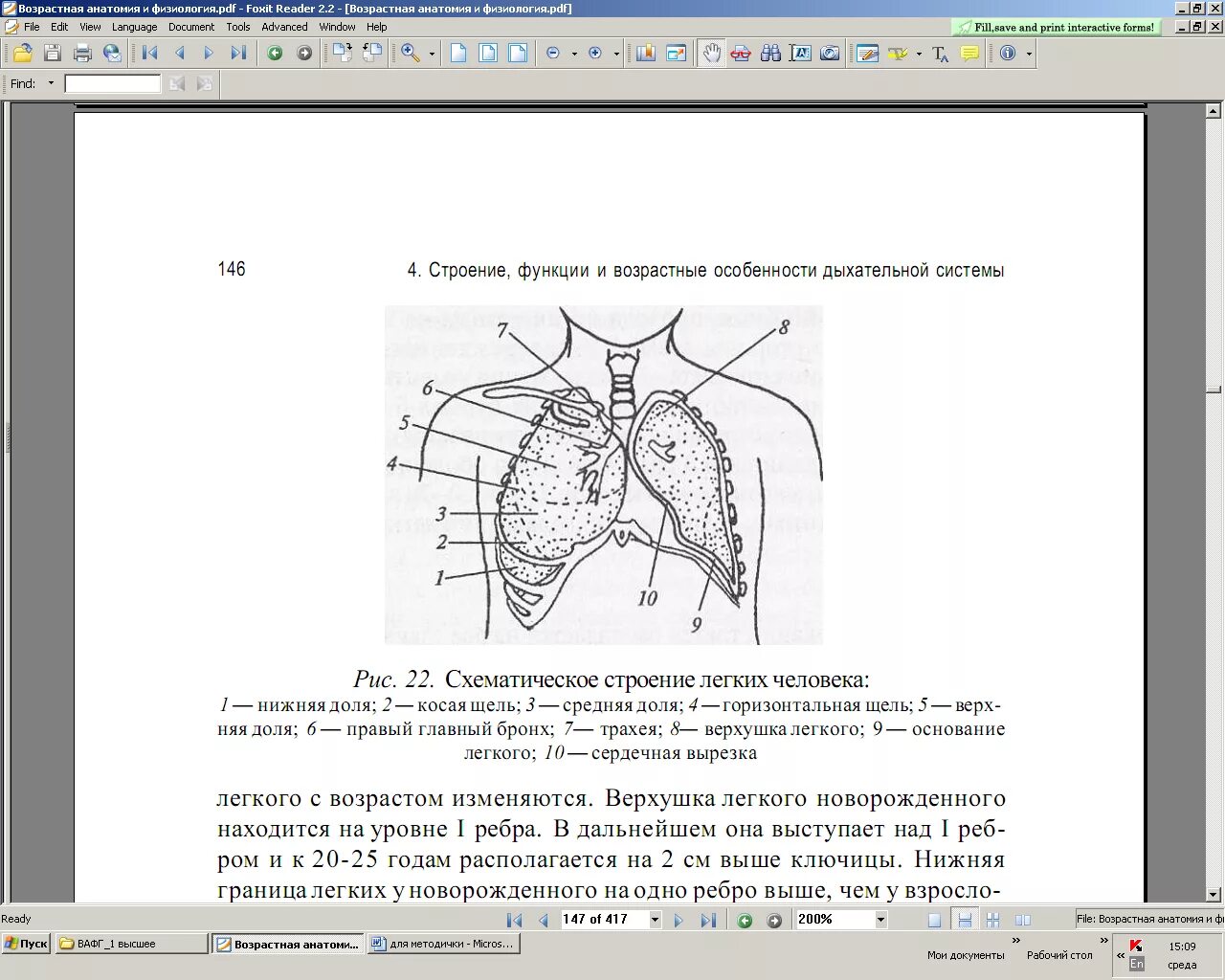Click the Fill, save and print interactive forms link
The image size is (1225, 980).
click(1057, 28)
